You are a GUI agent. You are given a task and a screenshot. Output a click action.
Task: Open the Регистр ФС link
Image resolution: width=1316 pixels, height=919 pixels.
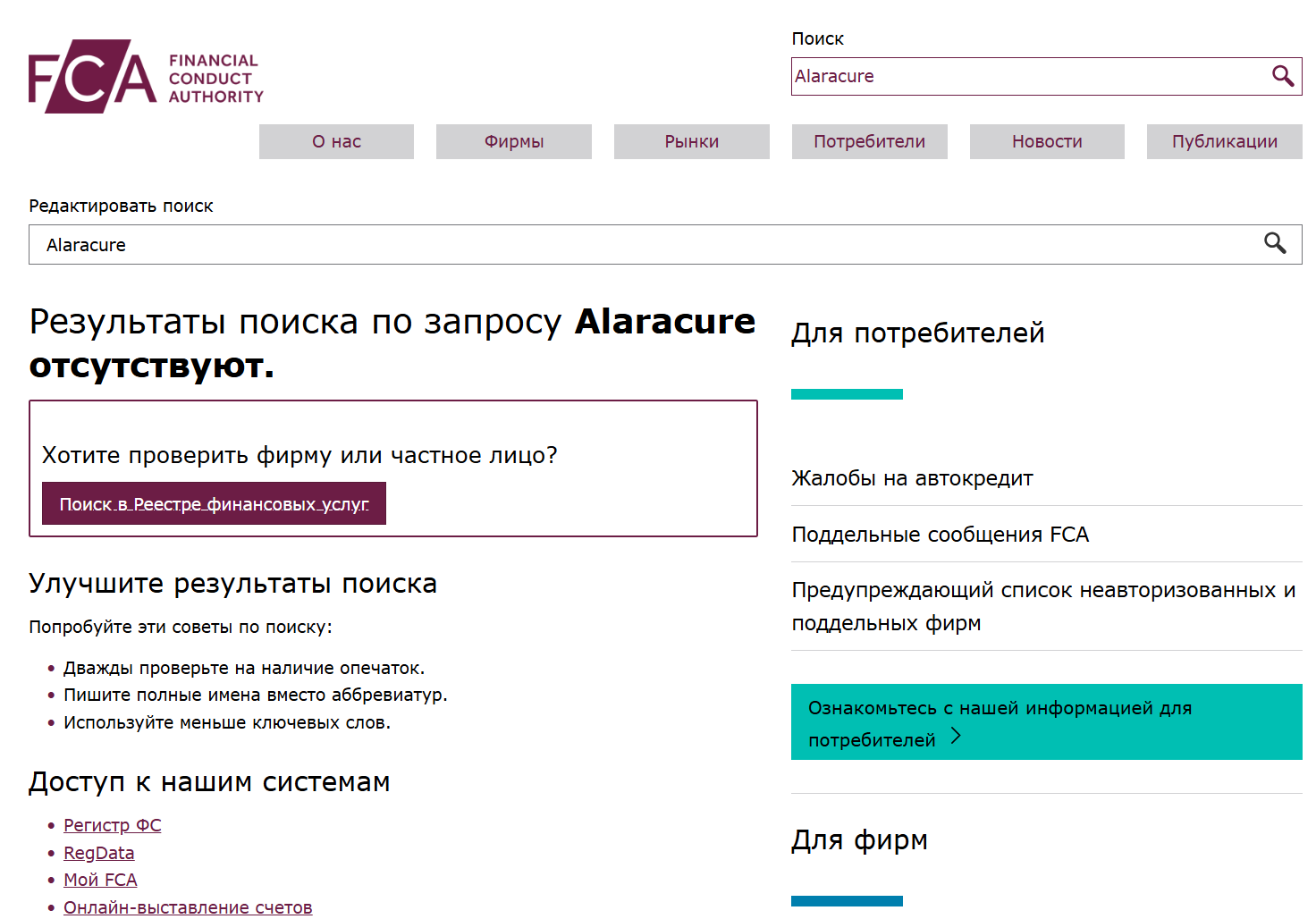tap(112, 824)
